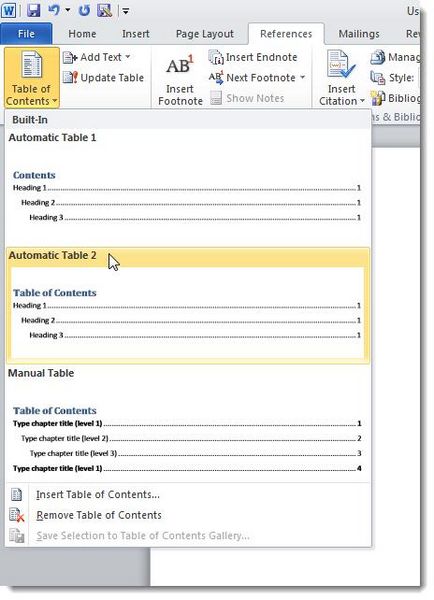
Task: Click the Update Table icon
Action: 70,78
